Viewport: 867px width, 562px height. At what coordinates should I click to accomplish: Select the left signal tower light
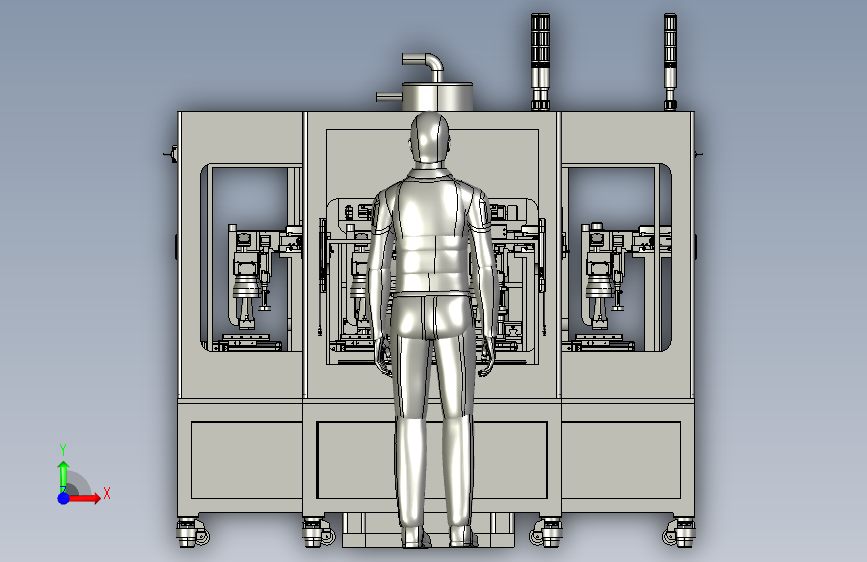(540, 62)
